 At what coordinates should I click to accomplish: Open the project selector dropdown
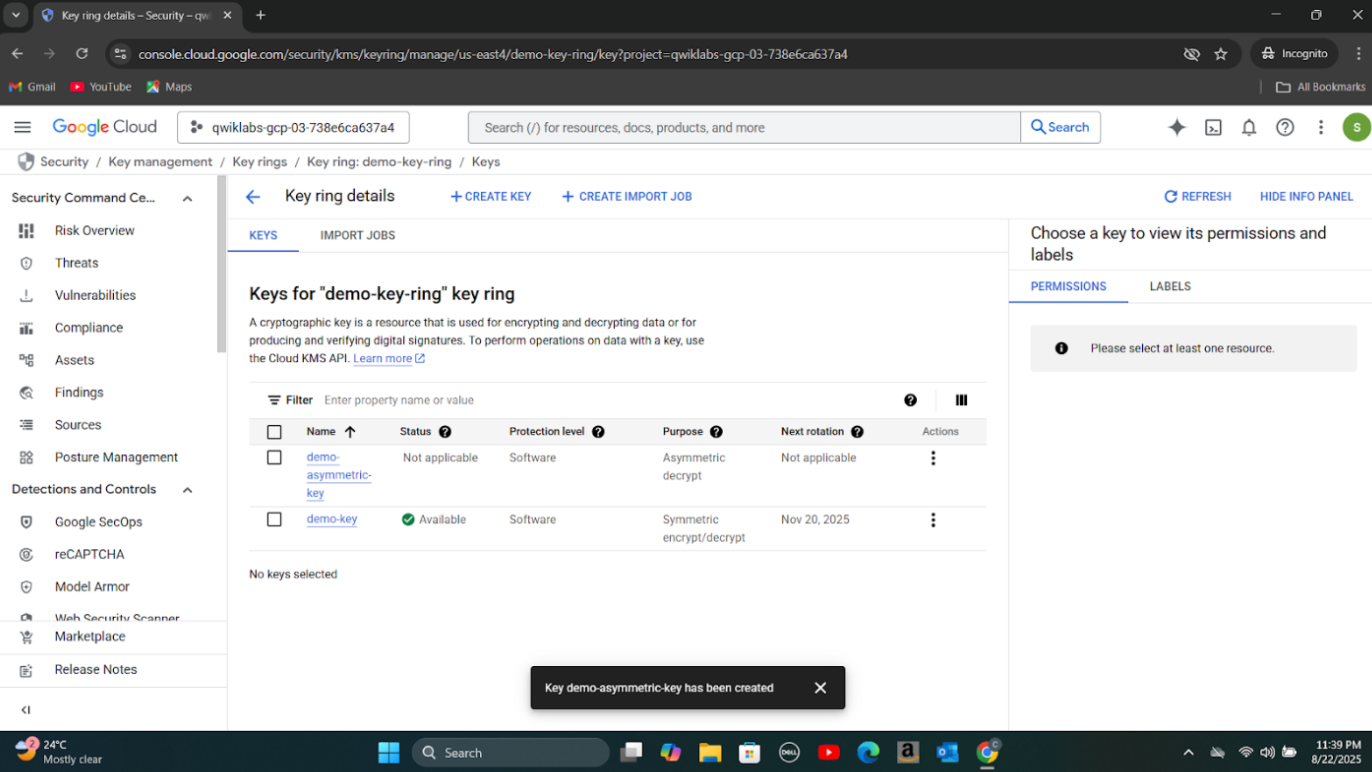(x=293, y=127)
